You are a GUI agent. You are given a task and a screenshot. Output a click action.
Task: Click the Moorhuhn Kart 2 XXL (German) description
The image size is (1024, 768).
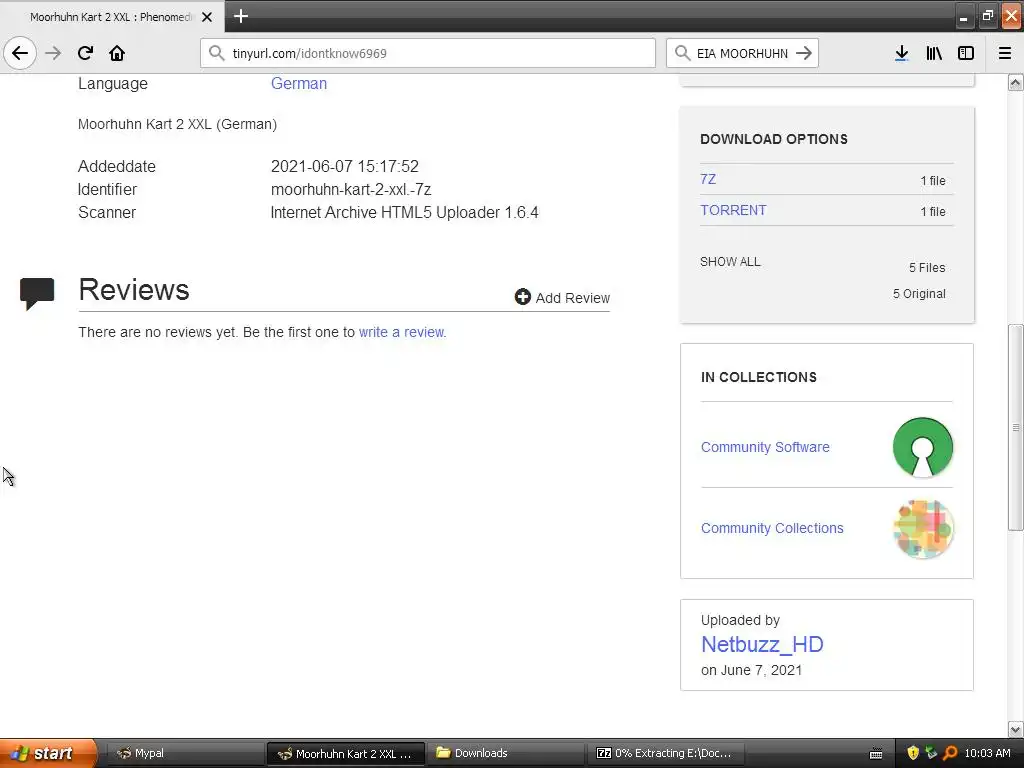click(178, 124)
